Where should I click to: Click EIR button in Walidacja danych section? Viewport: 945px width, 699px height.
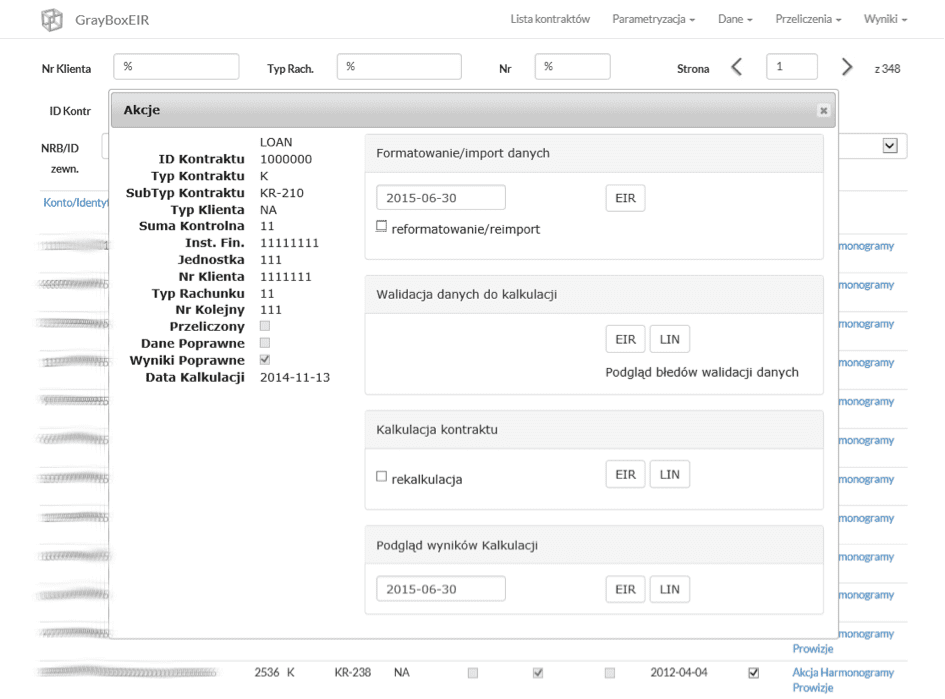[625, 339]
